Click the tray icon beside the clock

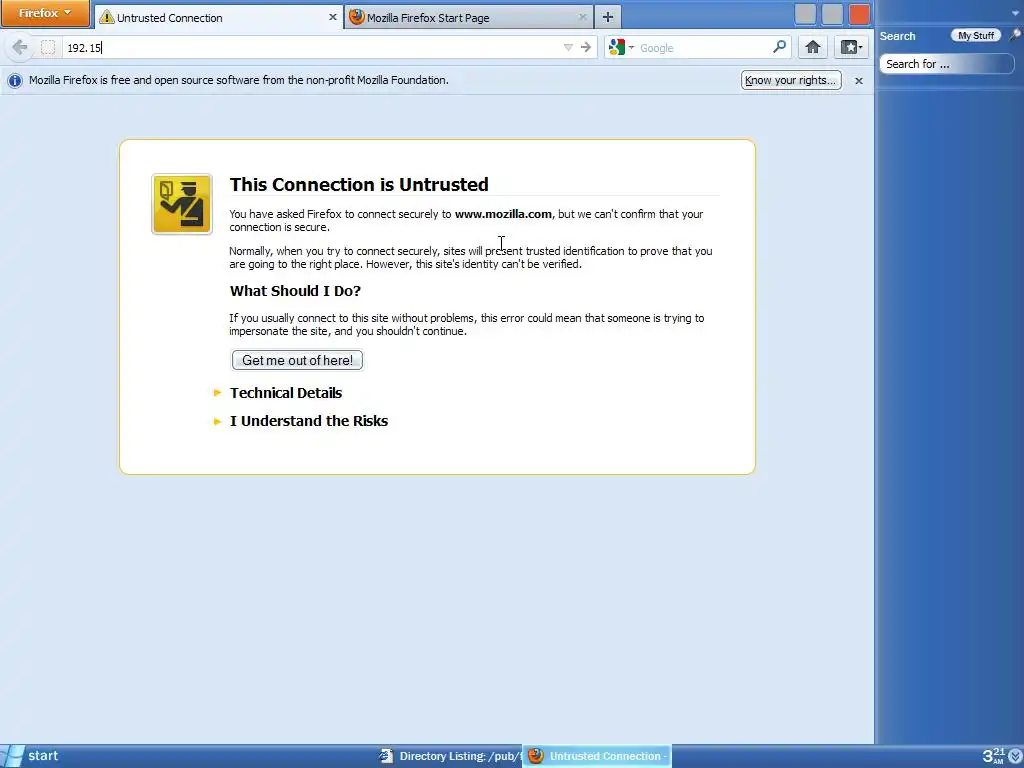1015,757
